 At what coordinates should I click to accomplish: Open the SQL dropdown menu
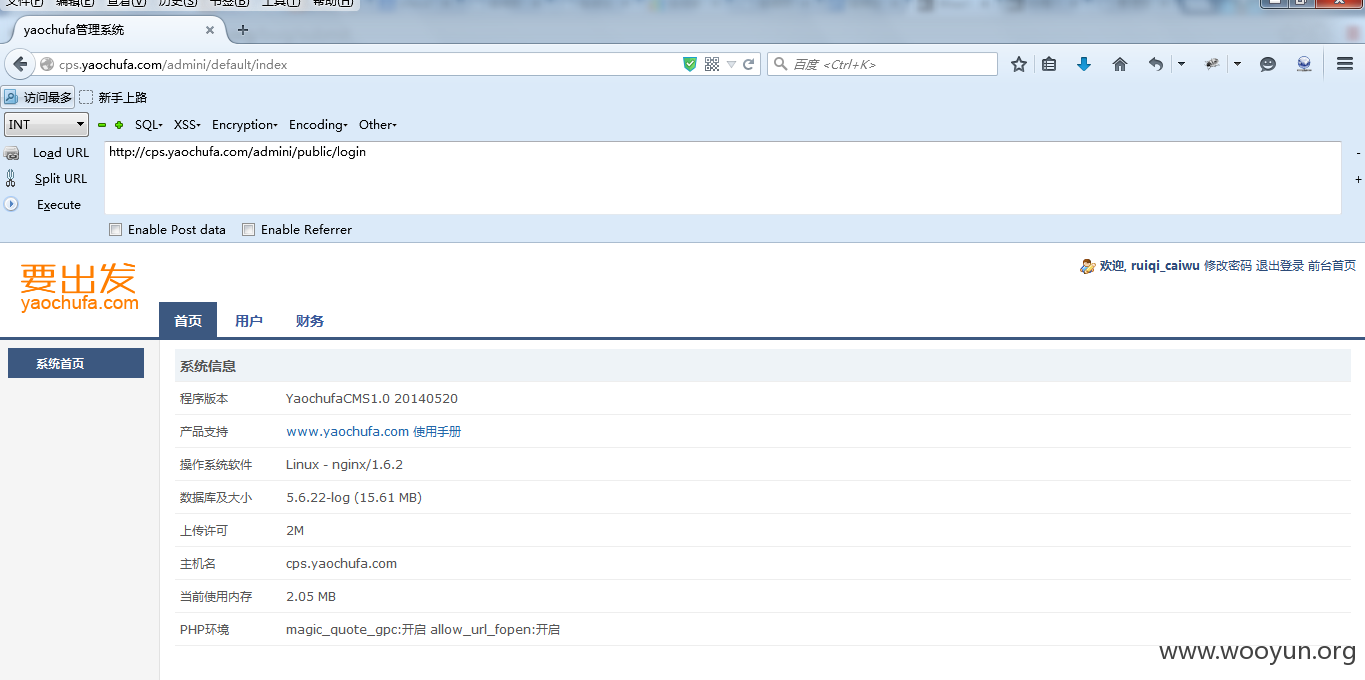click(x=149, y=125)
